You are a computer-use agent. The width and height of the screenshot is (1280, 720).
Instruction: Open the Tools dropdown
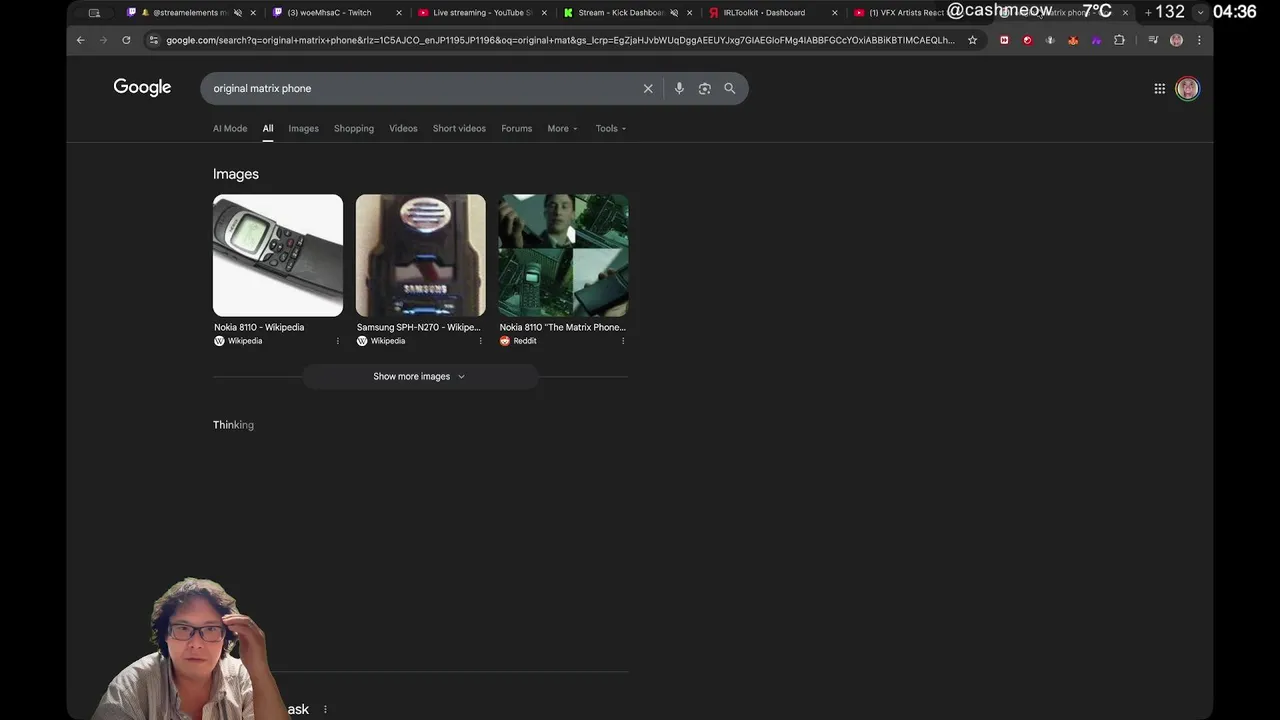click(x=611, y=128)
